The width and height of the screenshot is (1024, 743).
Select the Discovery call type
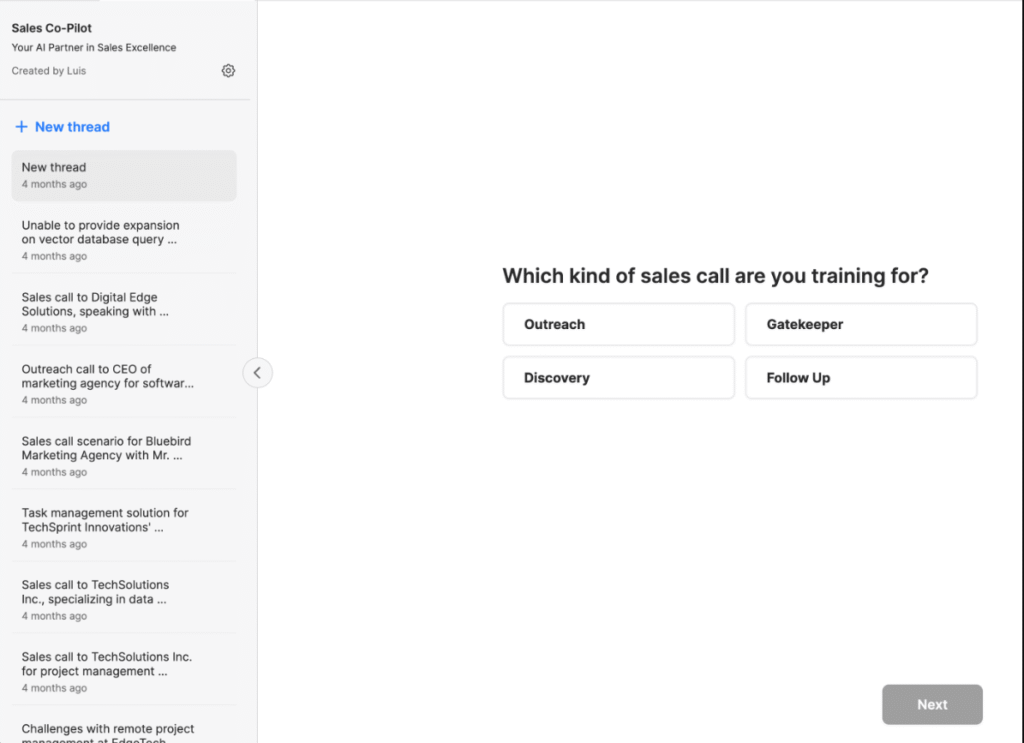coord(618,377)
